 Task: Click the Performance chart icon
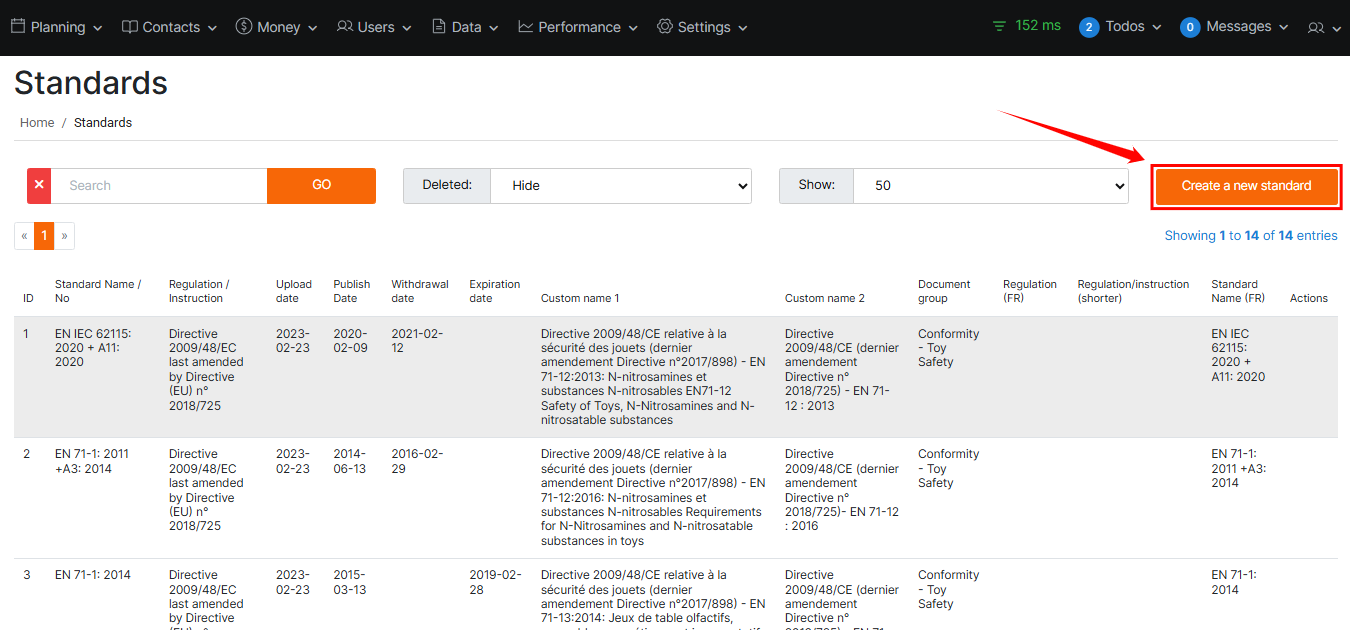(526, 27)
